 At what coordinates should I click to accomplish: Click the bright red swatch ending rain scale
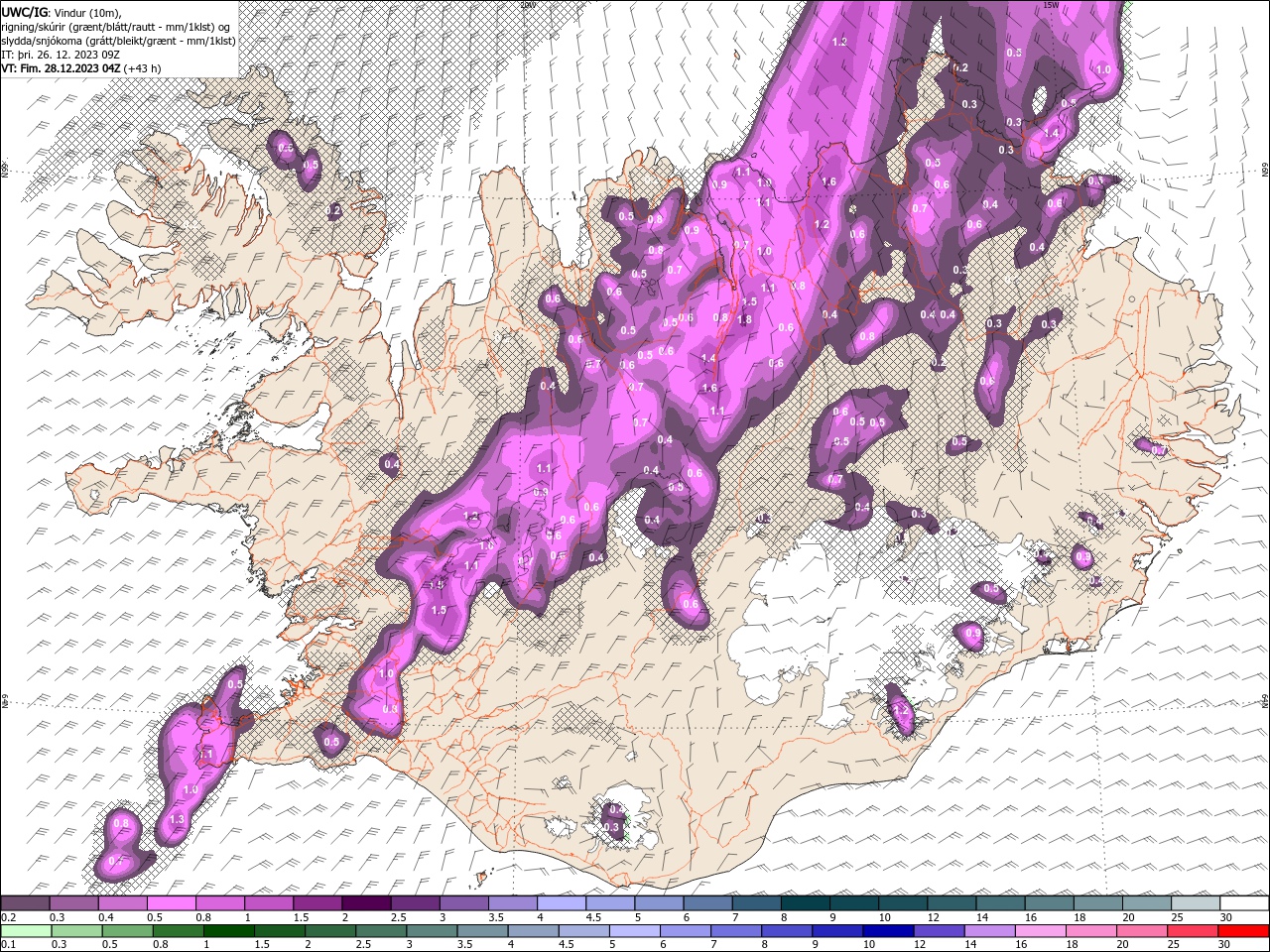[1244, 930]
